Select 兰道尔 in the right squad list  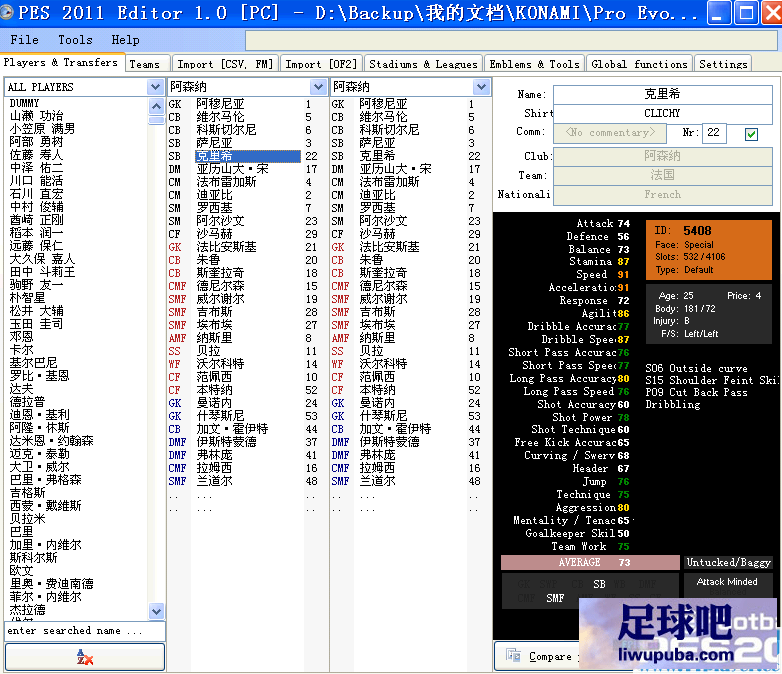(x=378, y=481)
